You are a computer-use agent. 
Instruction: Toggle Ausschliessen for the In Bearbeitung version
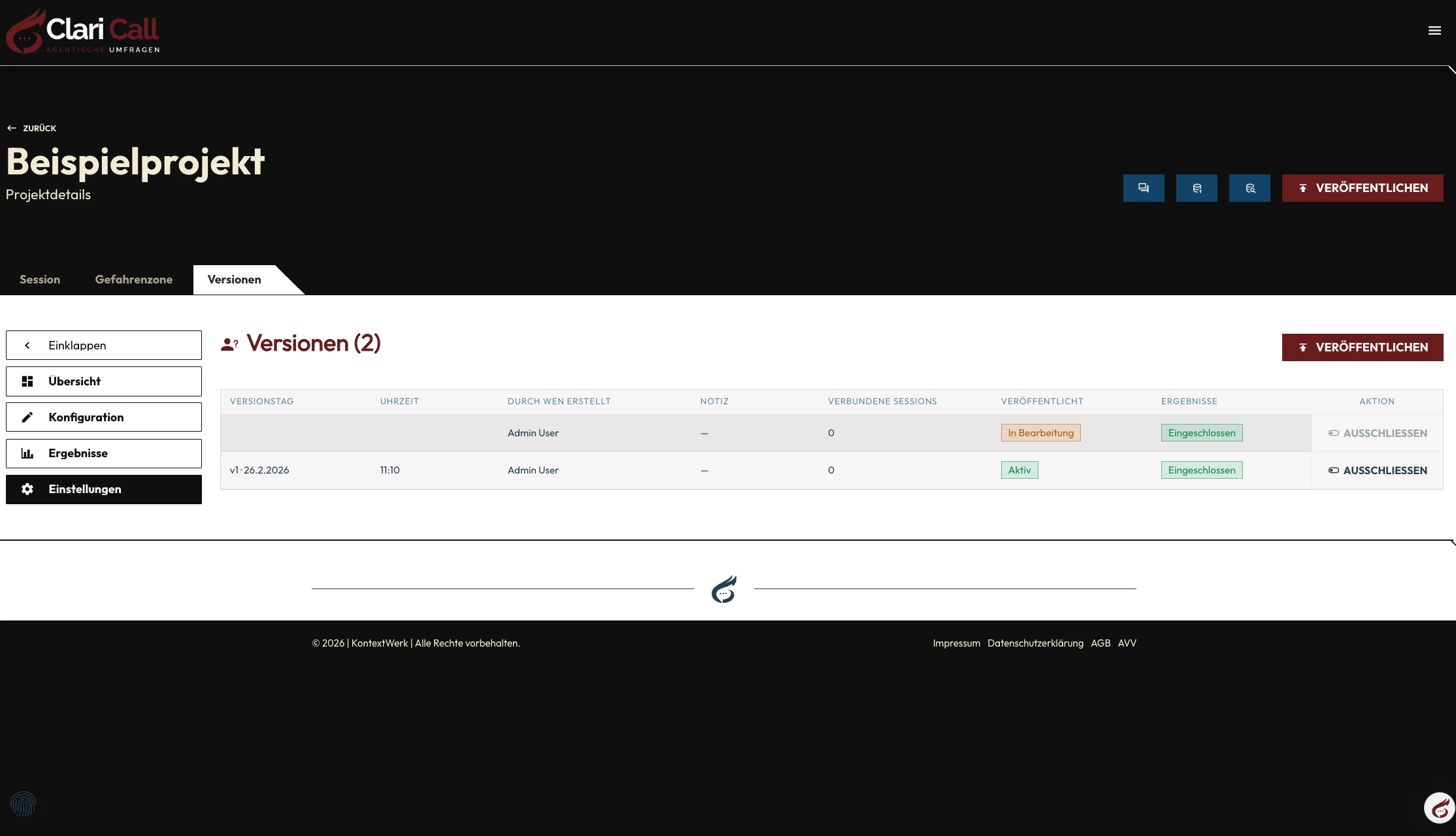coord(1378,433)
